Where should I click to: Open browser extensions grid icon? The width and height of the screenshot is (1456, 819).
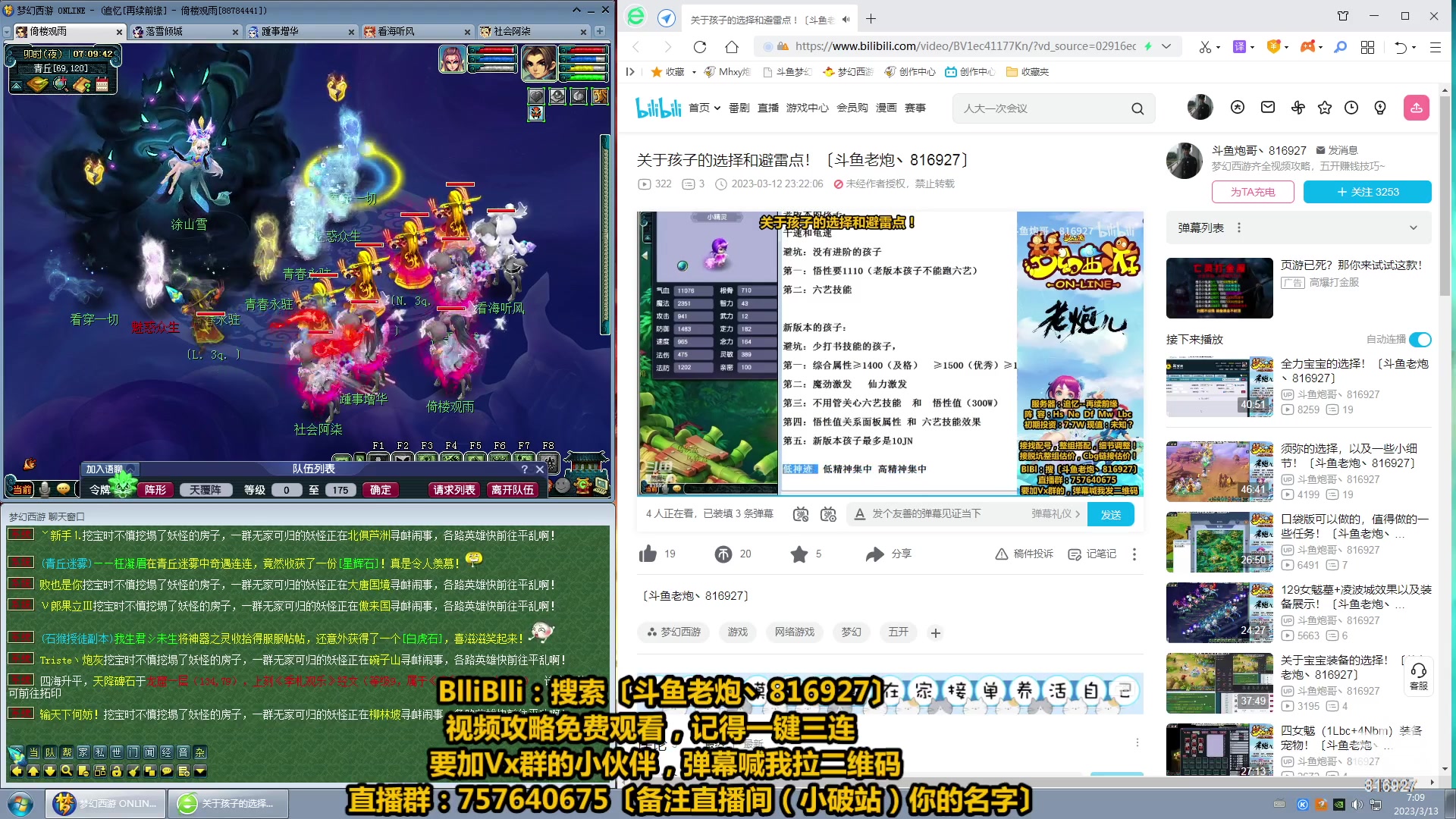[x=1367, y=47]
